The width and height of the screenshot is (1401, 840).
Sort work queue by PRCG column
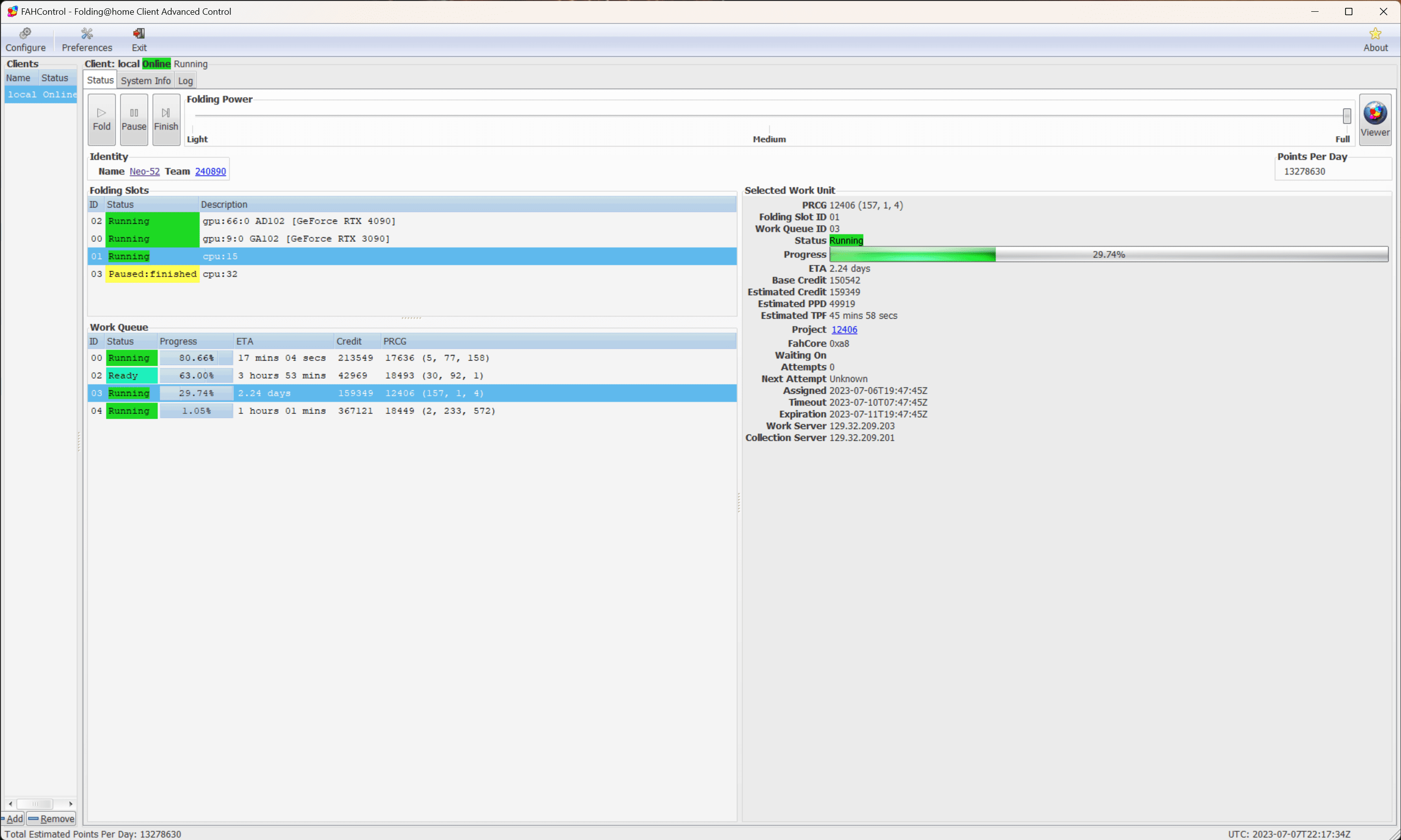559,341
